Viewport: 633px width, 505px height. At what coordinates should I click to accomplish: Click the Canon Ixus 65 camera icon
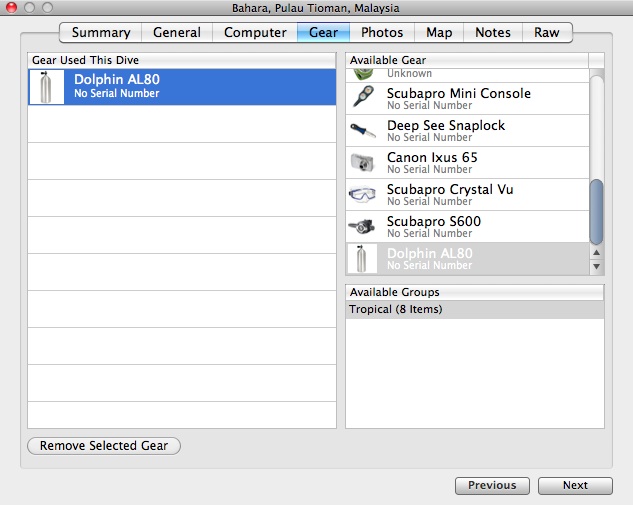pos(362,163)
